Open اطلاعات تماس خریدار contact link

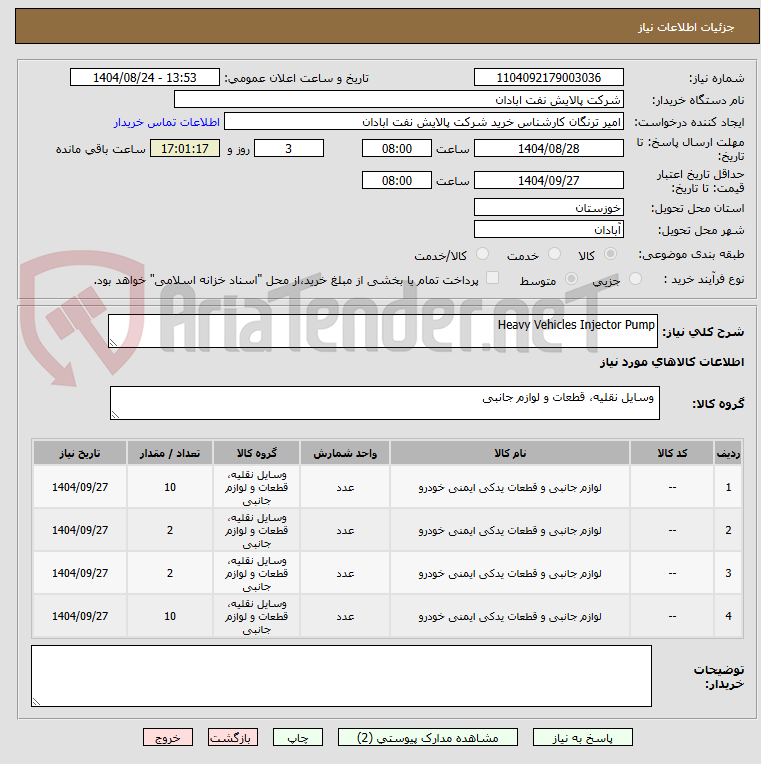pos(167,122)
